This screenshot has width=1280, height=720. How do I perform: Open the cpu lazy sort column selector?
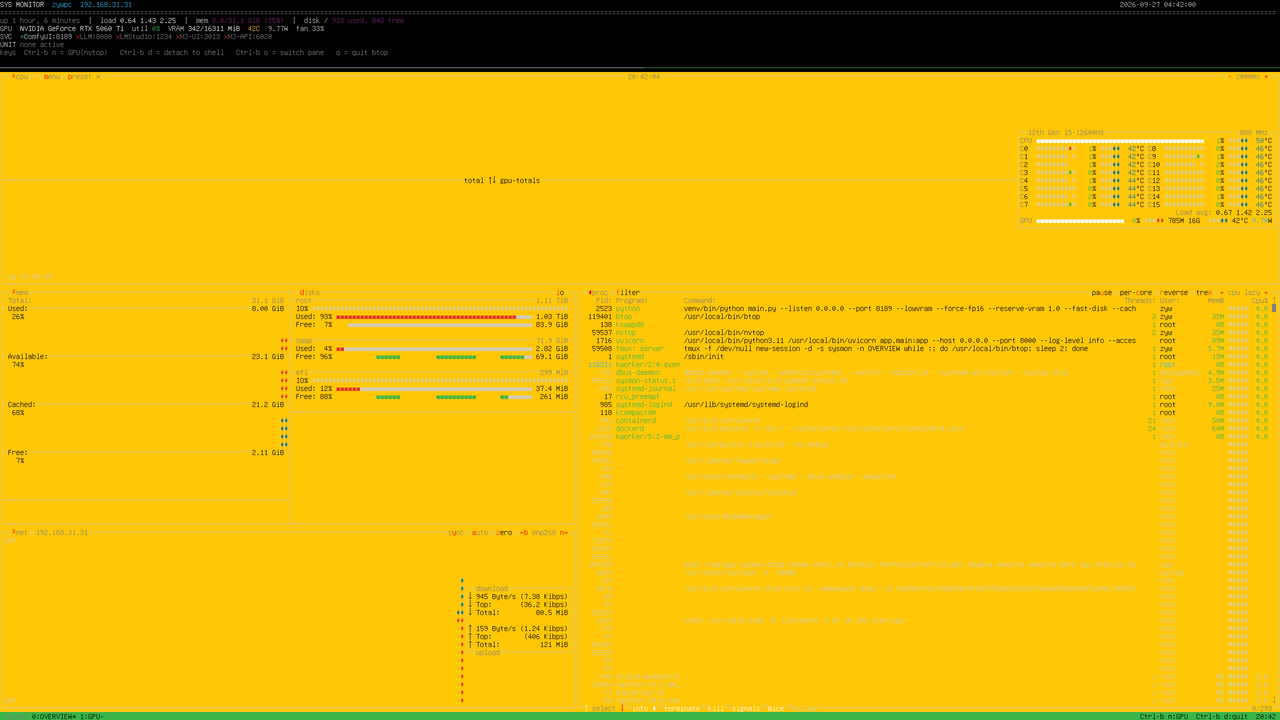(x=1244, y=293)
